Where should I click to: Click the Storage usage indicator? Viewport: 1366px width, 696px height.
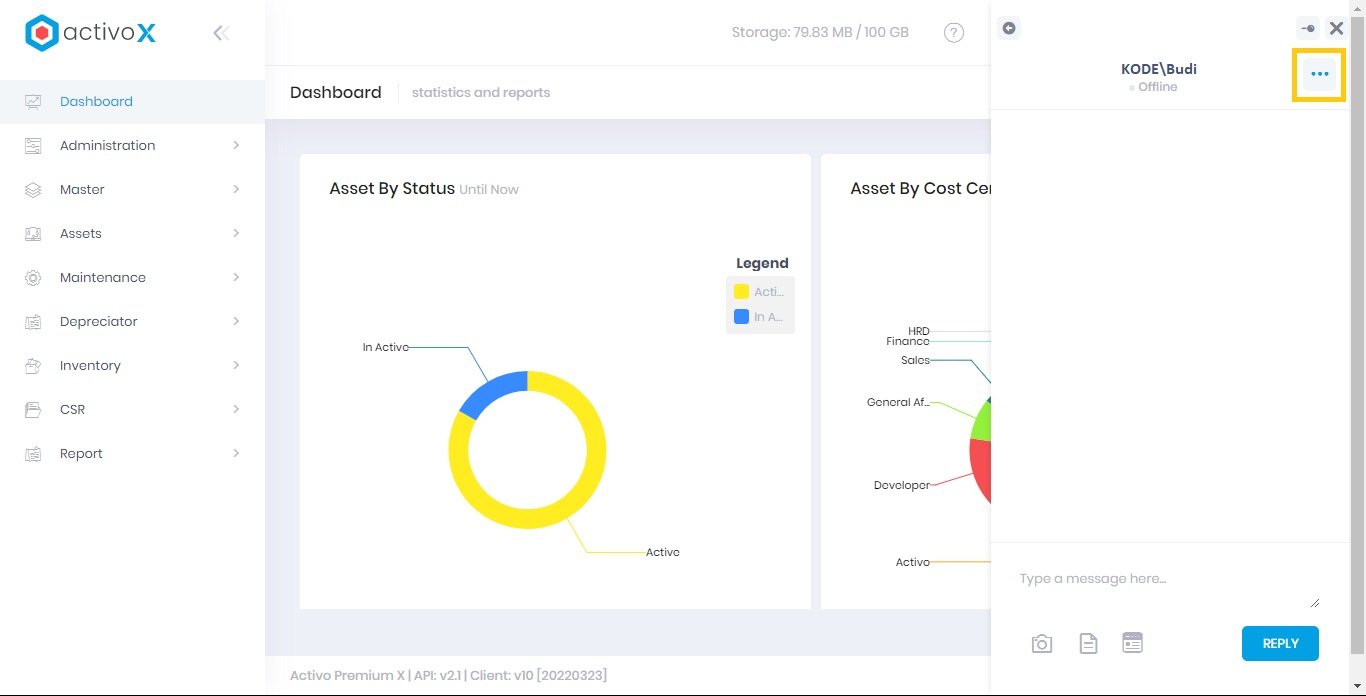click(x=820, y=32)
